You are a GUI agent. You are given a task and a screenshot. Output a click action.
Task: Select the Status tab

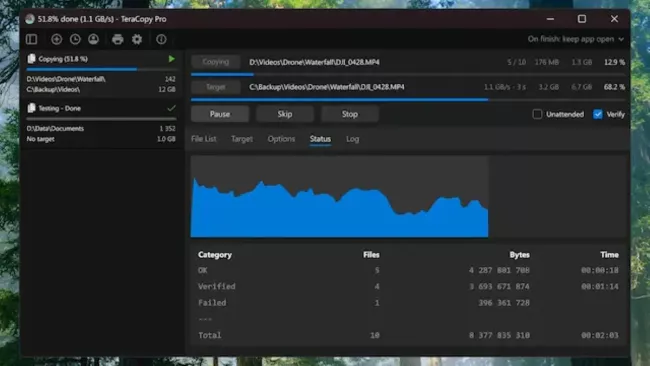pyautogui.click(x=320, y=139)
